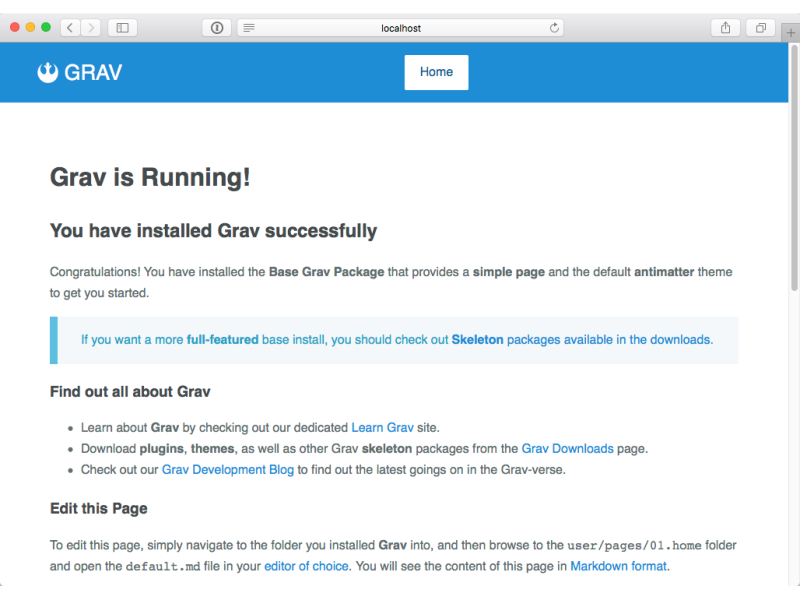The width and height of the screenshot is (800, 600).
Task: Click the localhost address bar
Action: [x=401, y=28]
